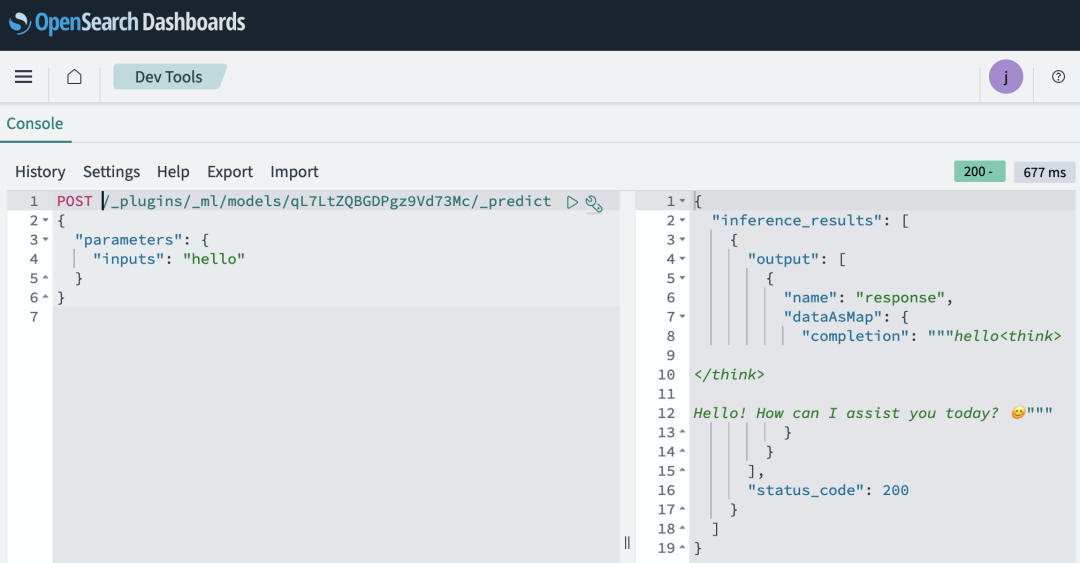Click the "hello" input value
1080x563 pixels.
tap(214, 259)
